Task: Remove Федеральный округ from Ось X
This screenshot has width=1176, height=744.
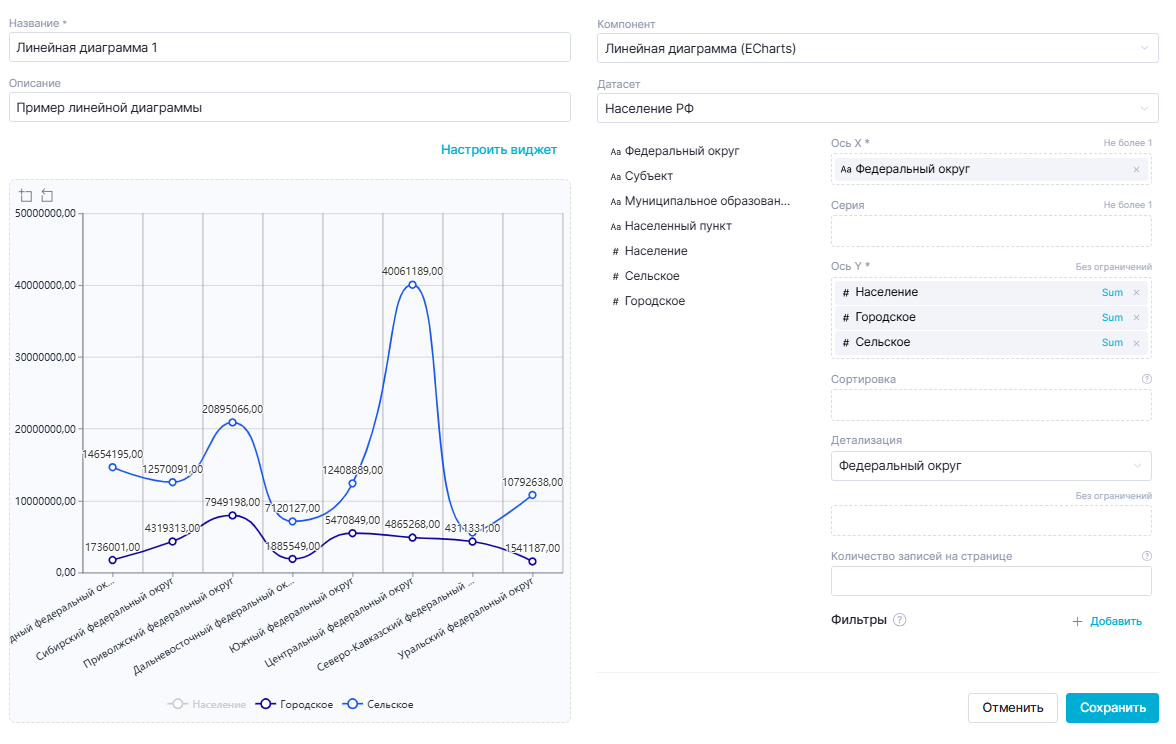Action: coord(1136,170)
